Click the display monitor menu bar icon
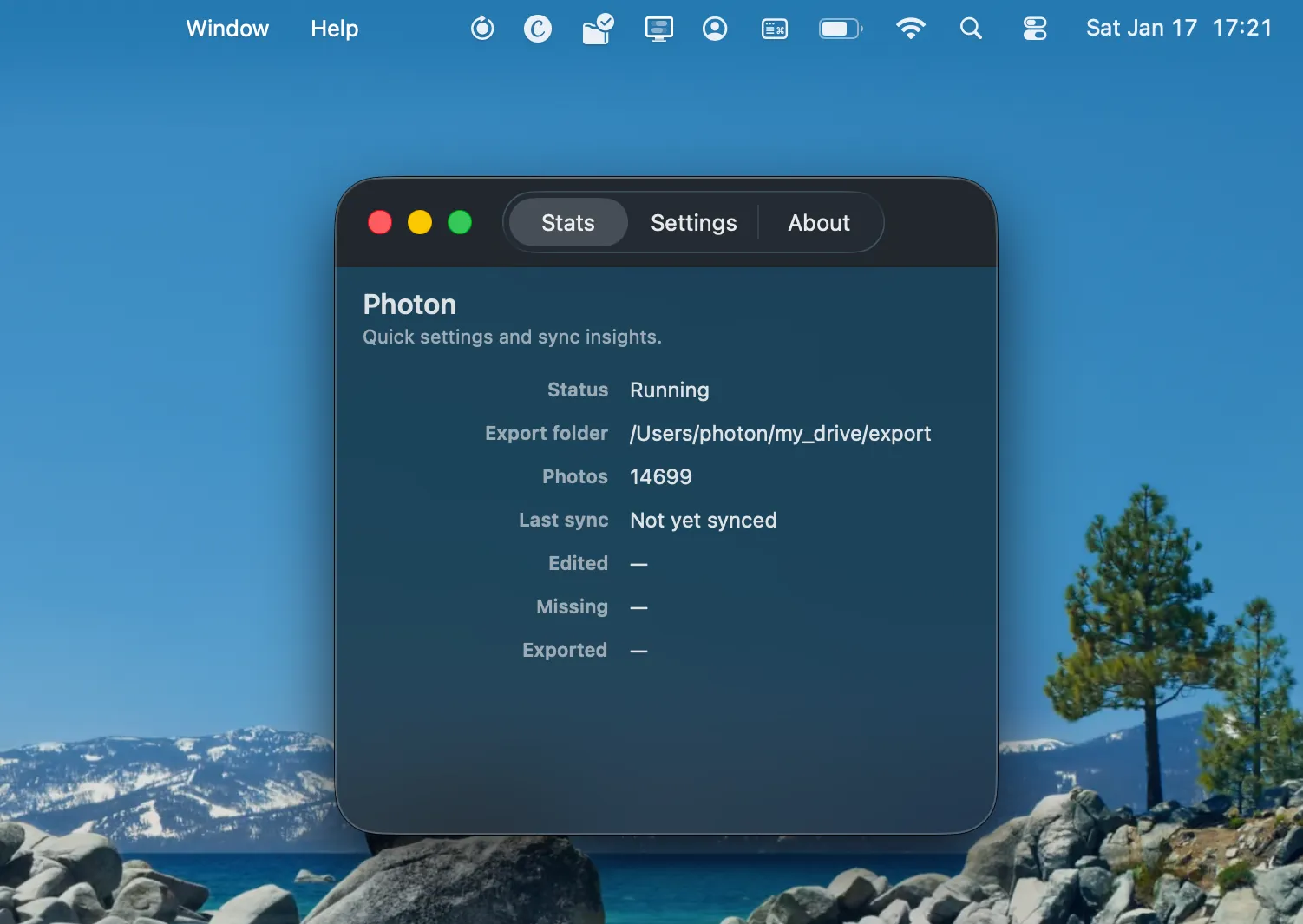The height and width of the screenshot is (924, 1303). point(659,29)
